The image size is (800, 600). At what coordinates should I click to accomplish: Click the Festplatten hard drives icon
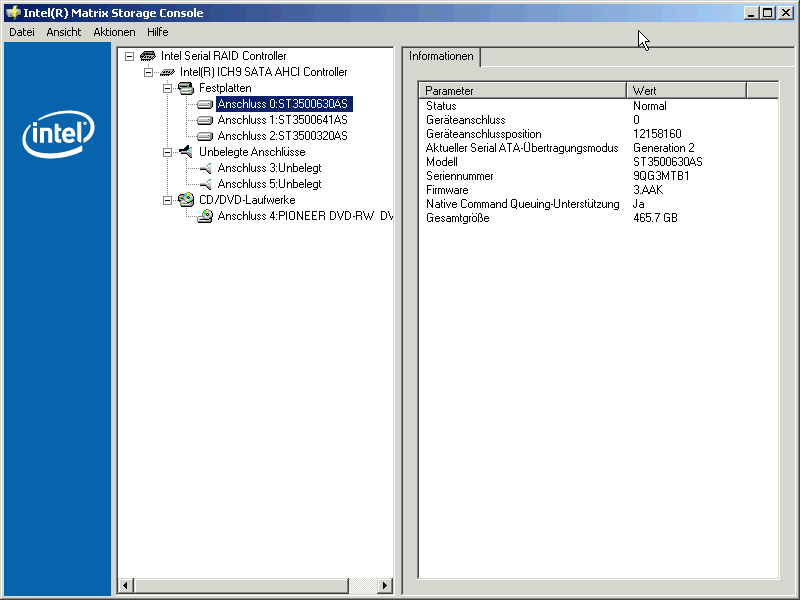click(x=186, y=88)
